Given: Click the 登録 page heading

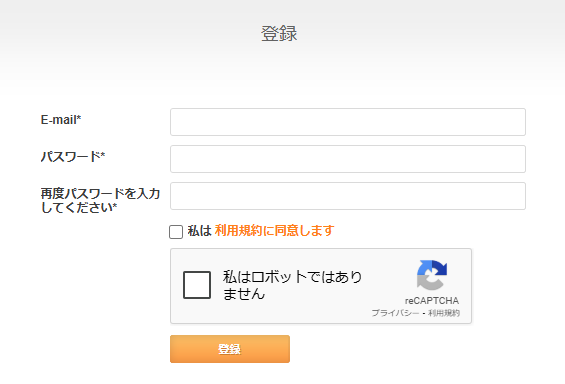Looking at the screenshot, I should tap(279, 34).
